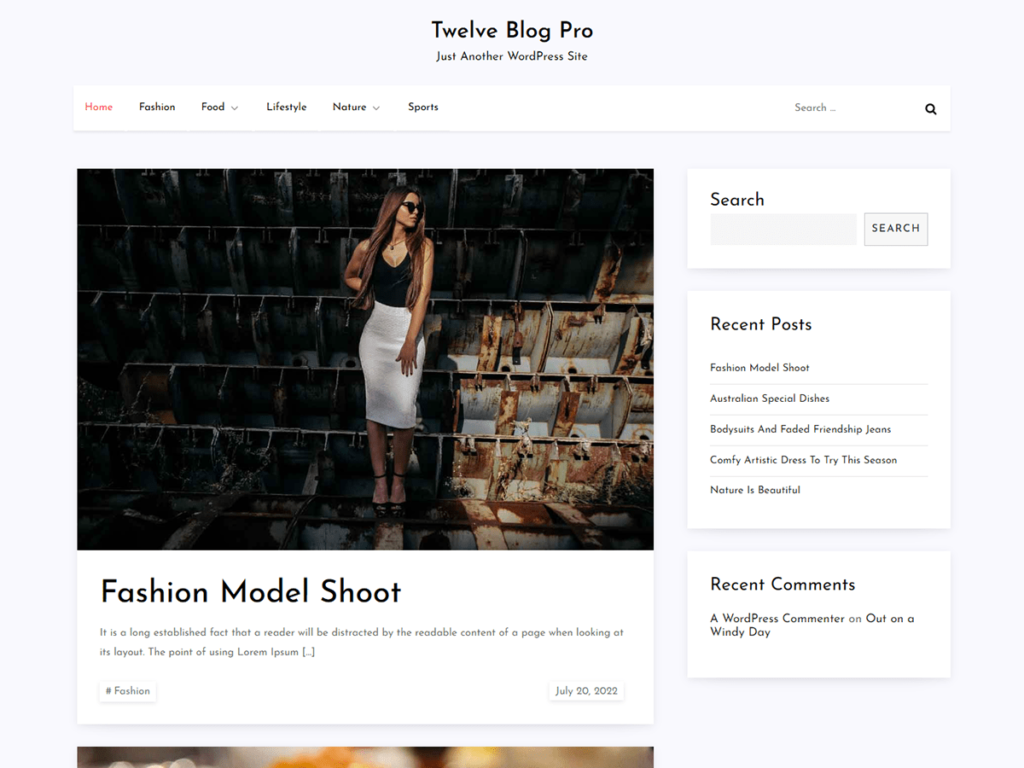The height and width of the screenshot is (768, 1024).
Task: Open the Fashion menu item
Action: click(157, 107)
